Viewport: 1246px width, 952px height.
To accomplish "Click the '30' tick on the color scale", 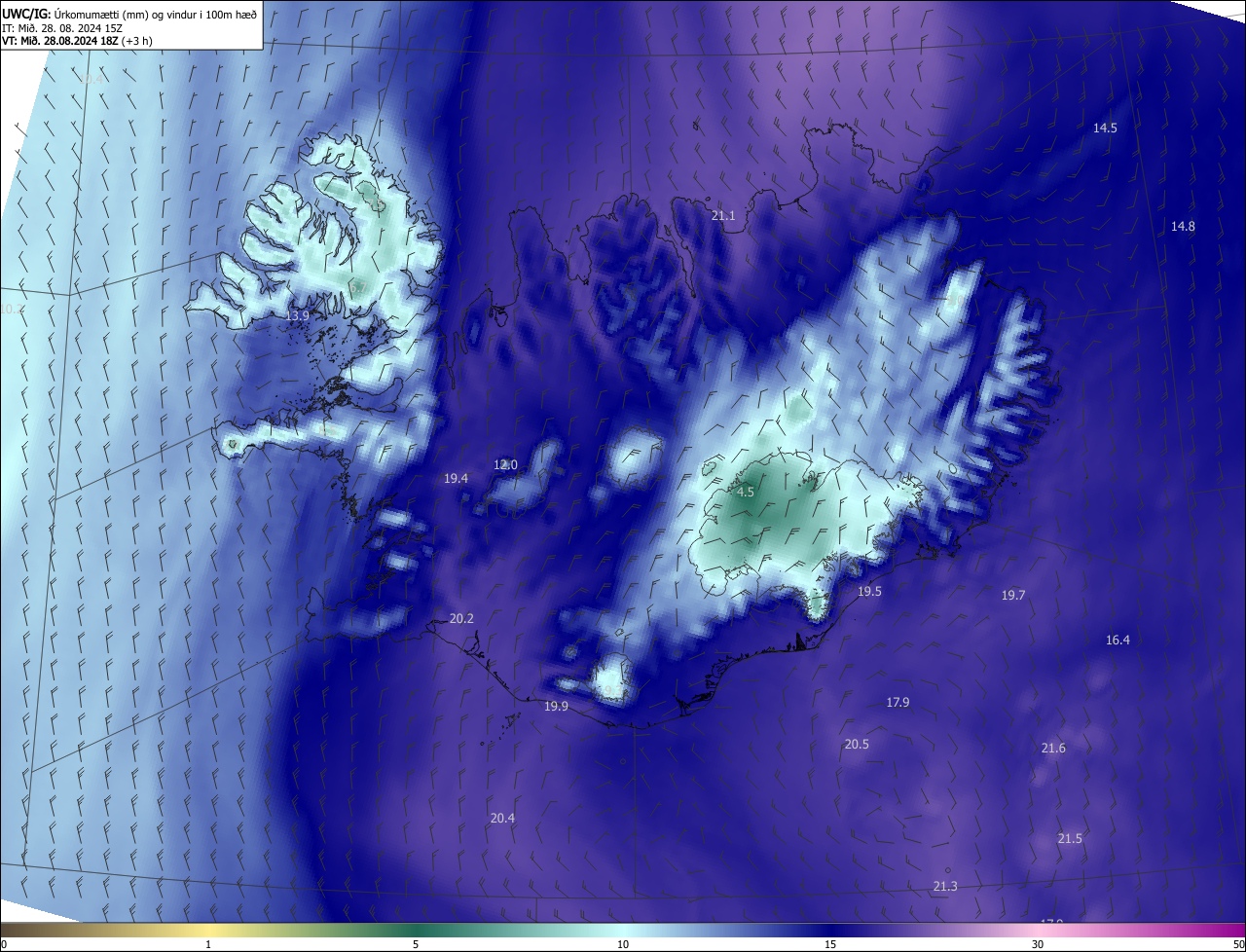I will tap(1038, 944).
